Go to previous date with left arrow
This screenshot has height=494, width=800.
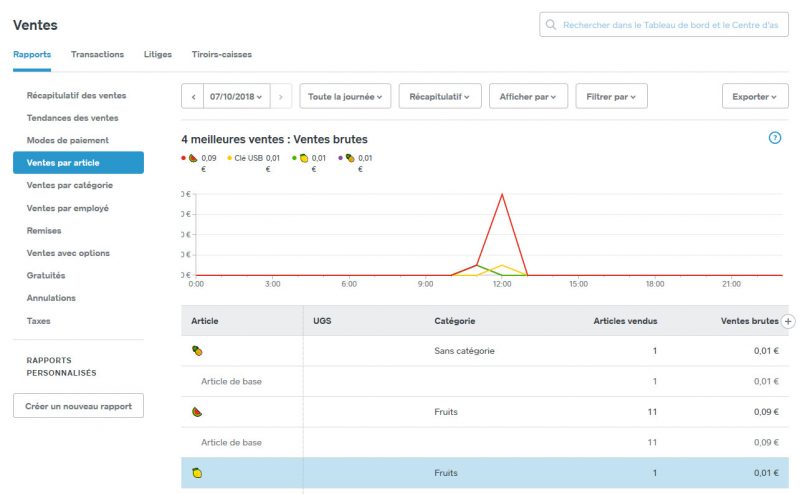(193, 96)
